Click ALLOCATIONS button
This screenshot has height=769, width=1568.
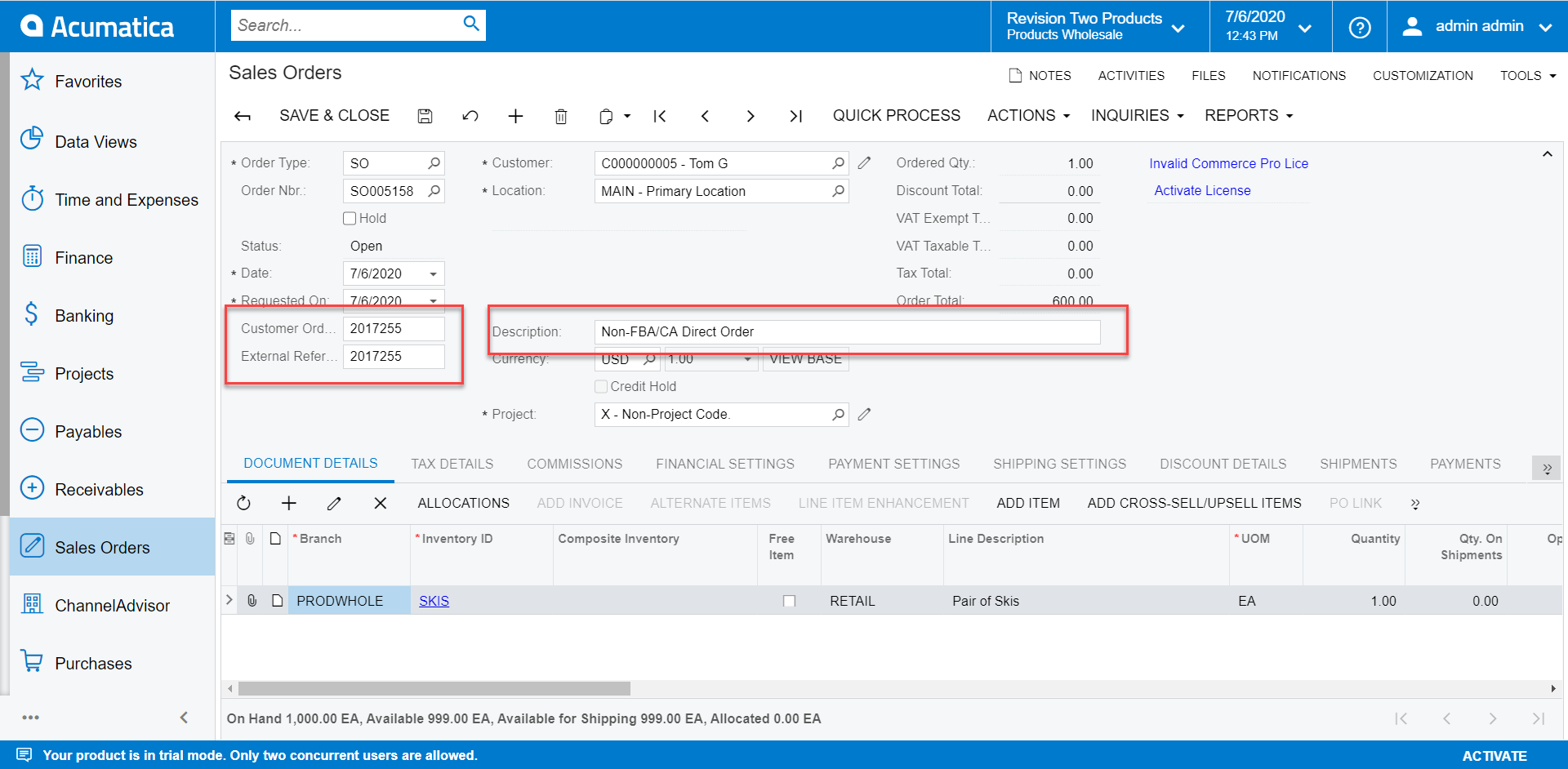[464, 503]
